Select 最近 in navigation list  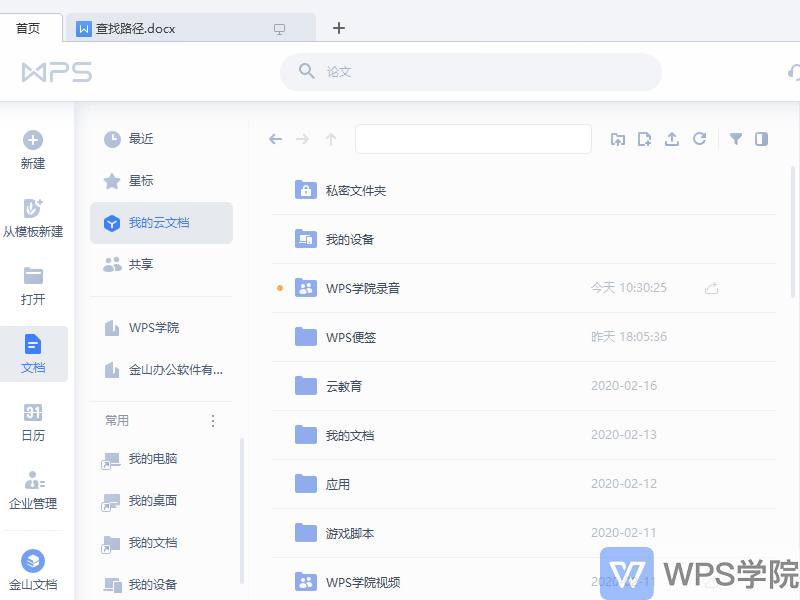pos(161,139)
